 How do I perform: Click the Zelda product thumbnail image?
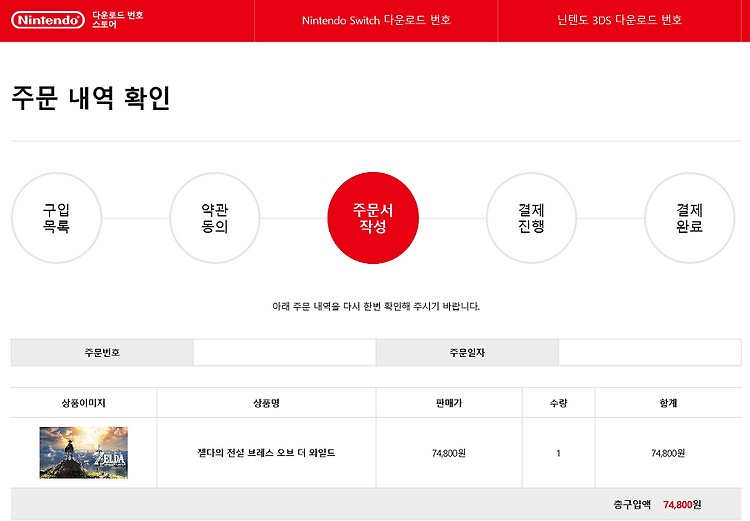point(84,453)
